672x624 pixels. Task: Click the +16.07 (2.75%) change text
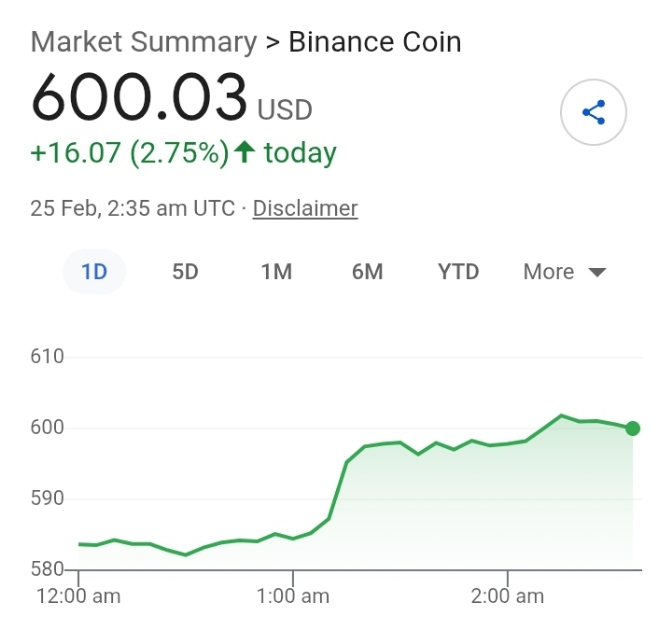coord(130,153)
